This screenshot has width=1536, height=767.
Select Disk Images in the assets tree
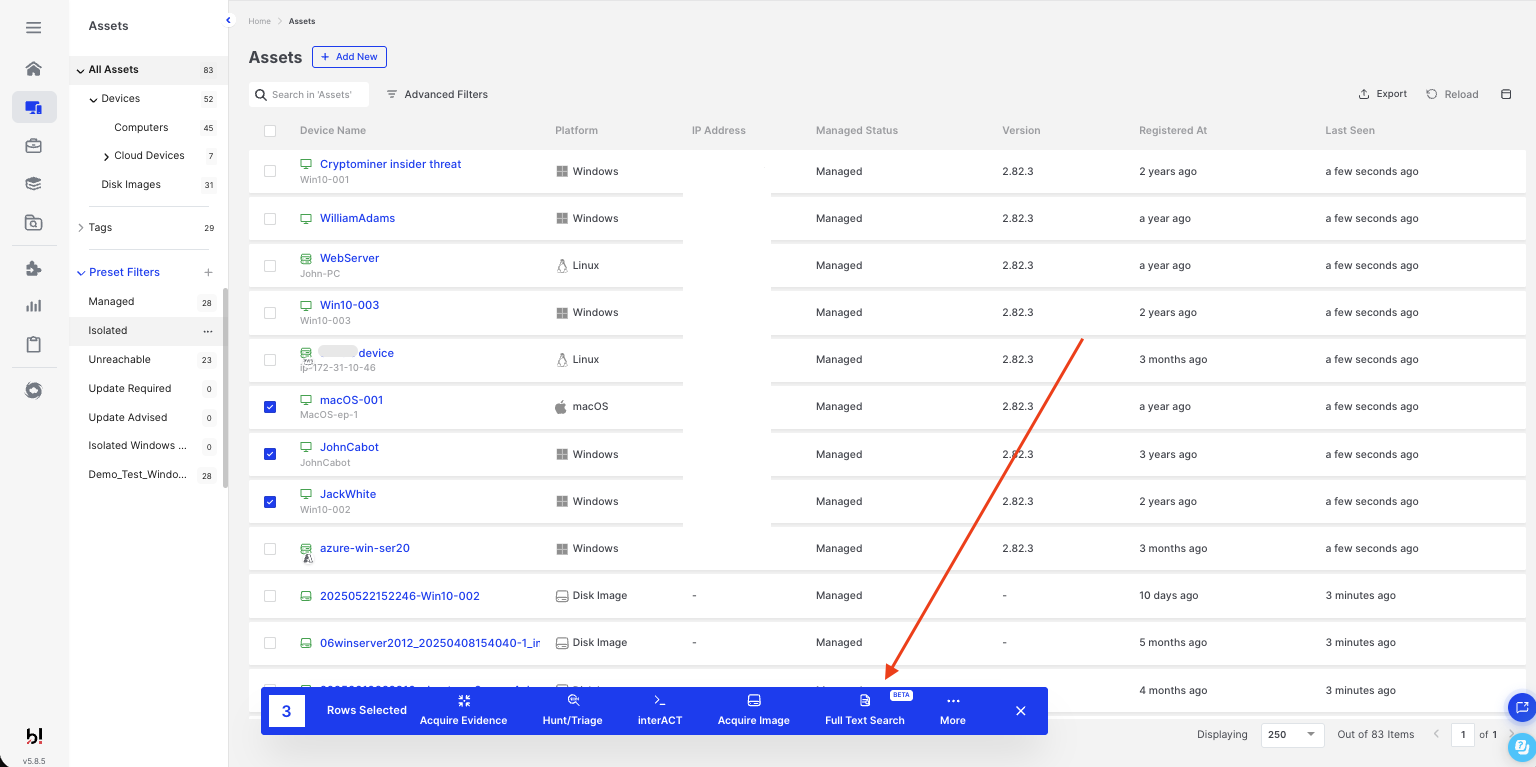pyautogui.click(x=131, y=185)
